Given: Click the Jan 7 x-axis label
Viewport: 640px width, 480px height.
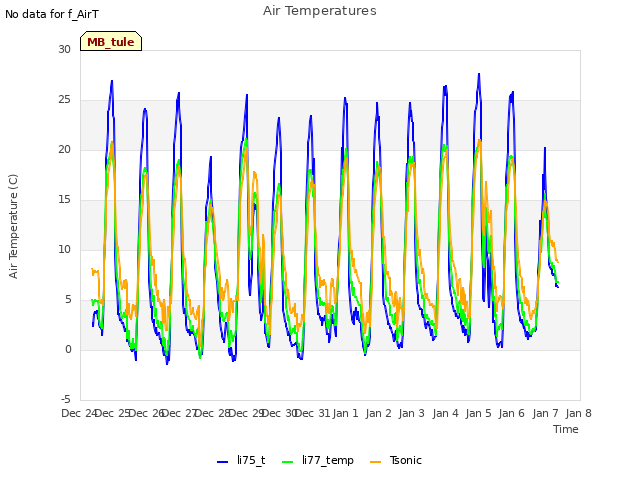Looking at the screenshot, I should [545, 413].
